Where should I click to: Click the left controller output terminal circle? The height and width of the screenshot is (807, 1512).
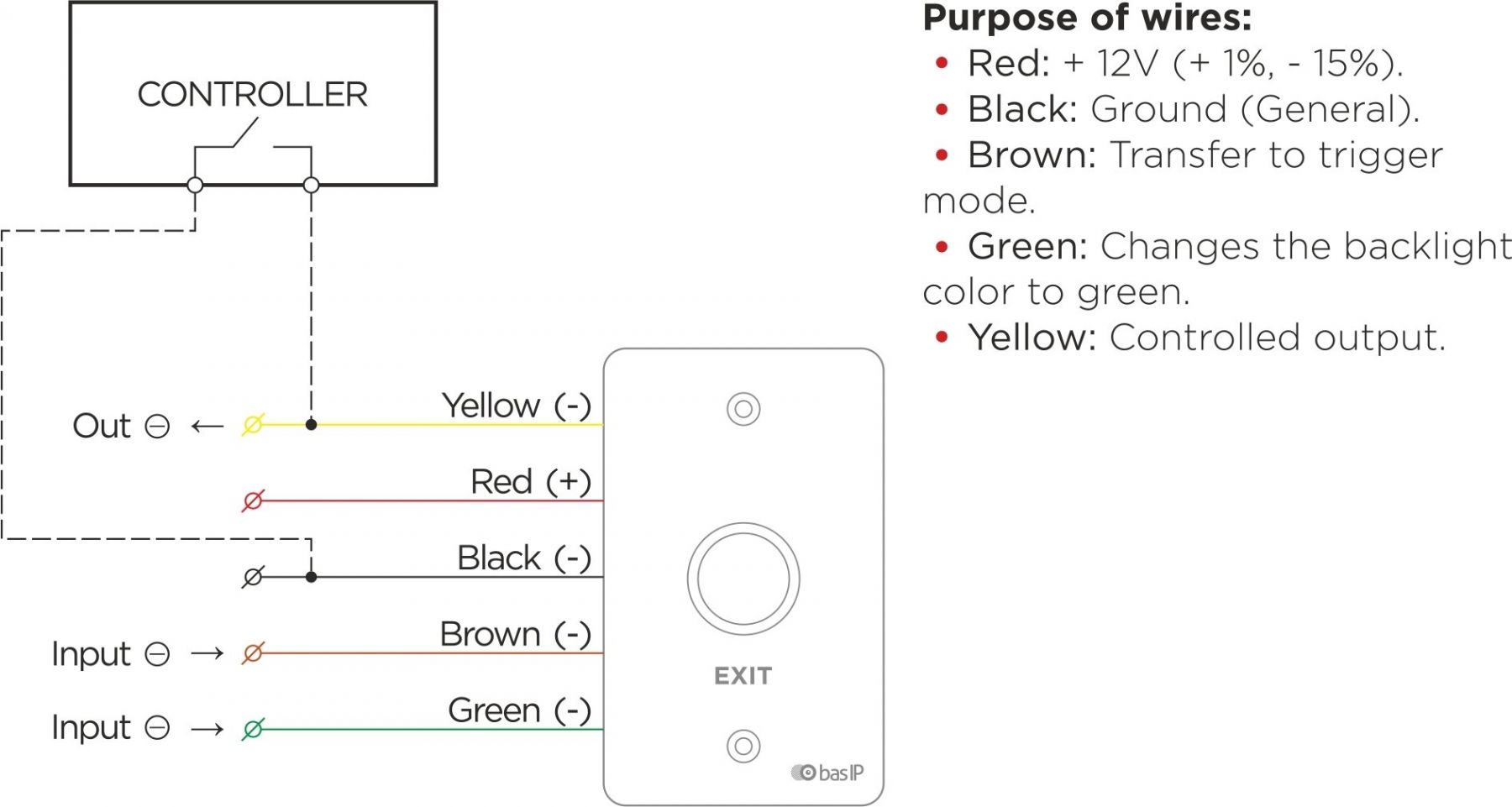click(195, 185)
